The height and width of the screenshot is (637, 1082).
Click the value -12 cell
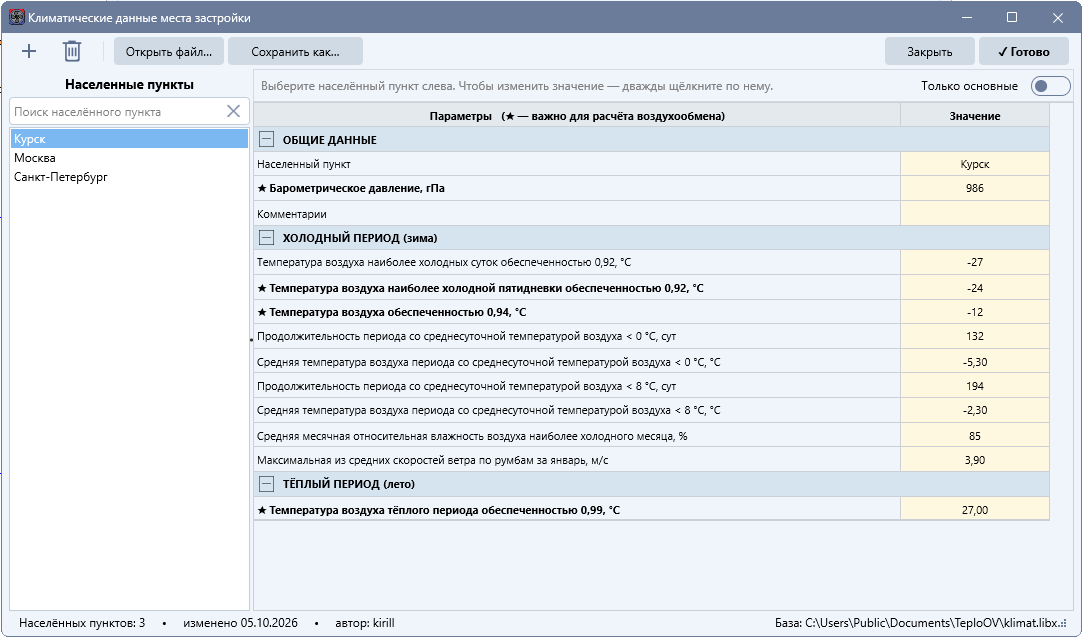pos(974,312)
